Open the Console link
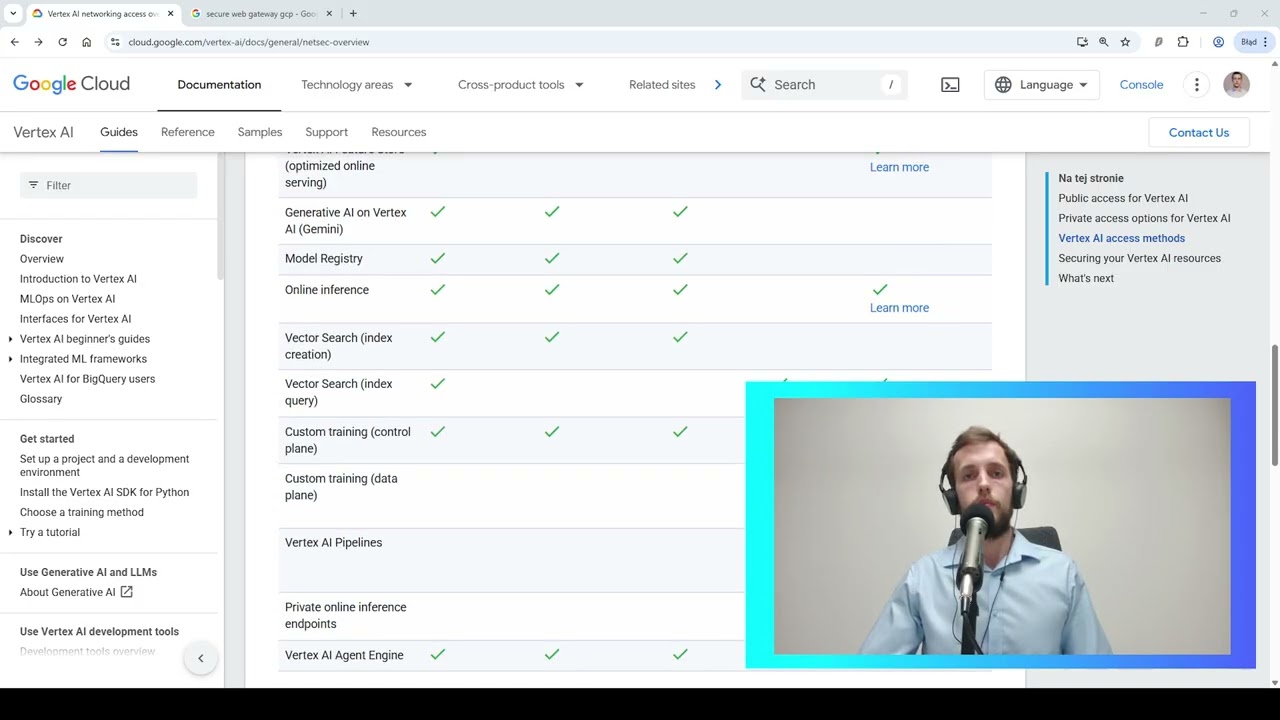Screen dimensions: 1280x720 point(1141,85)
